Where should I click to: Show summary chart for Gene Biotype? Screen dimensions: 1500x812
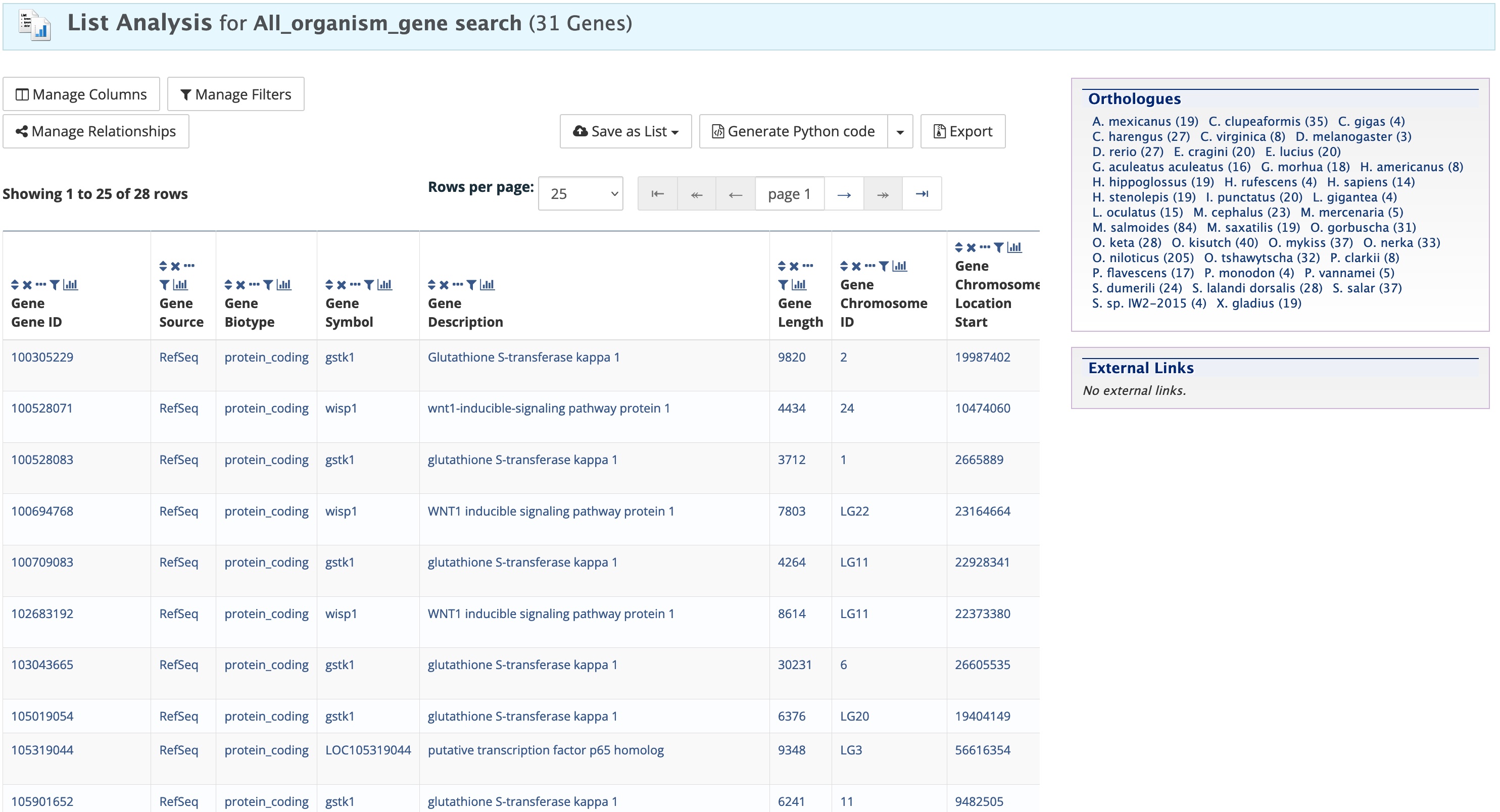[284, 285]
